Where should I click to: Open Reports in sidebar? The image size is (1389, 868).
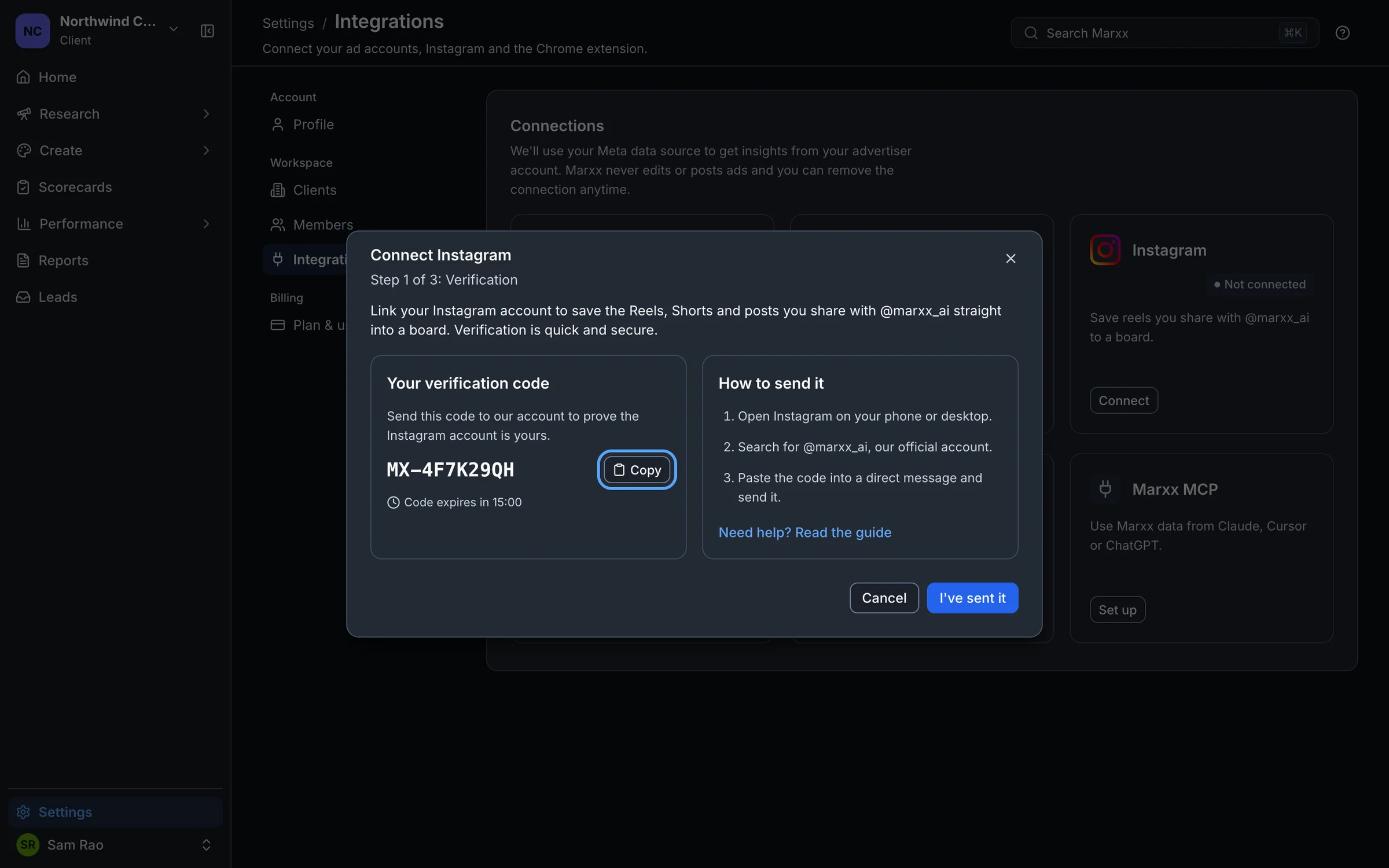[x=115, y=260]
